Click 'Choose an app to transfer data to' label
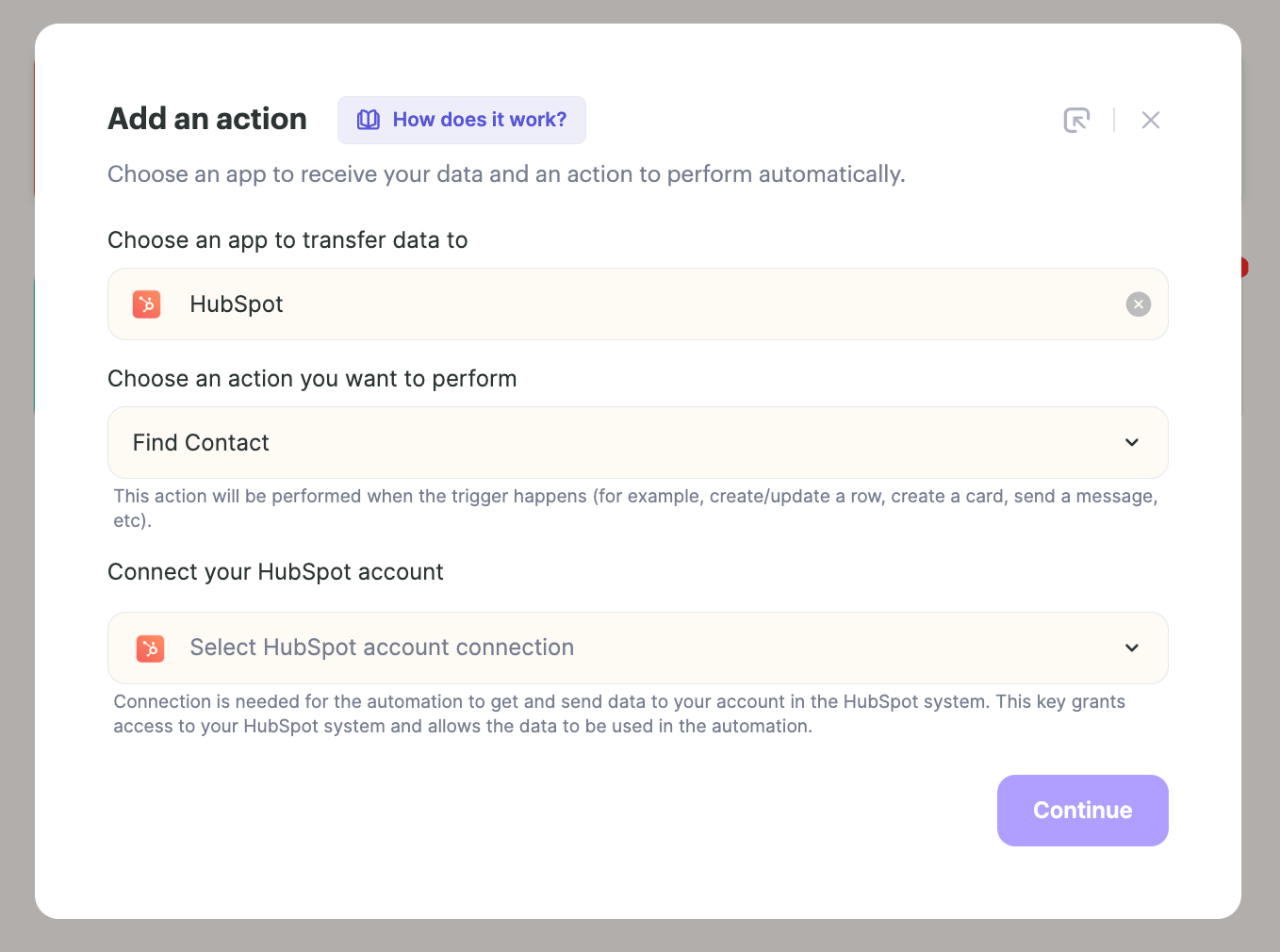 point(288,240)
